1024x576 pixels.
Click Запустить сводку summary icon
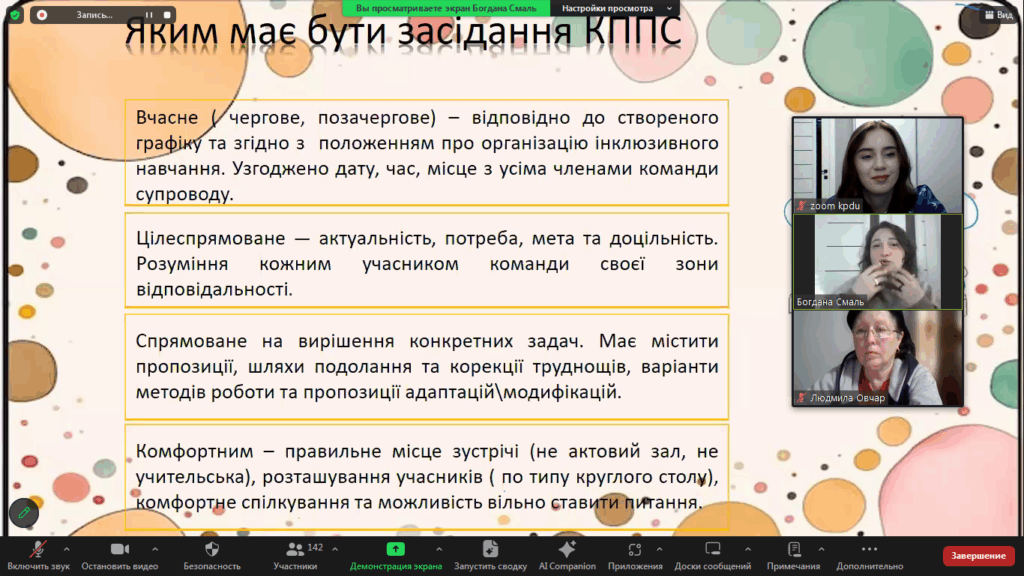(490, 550)
